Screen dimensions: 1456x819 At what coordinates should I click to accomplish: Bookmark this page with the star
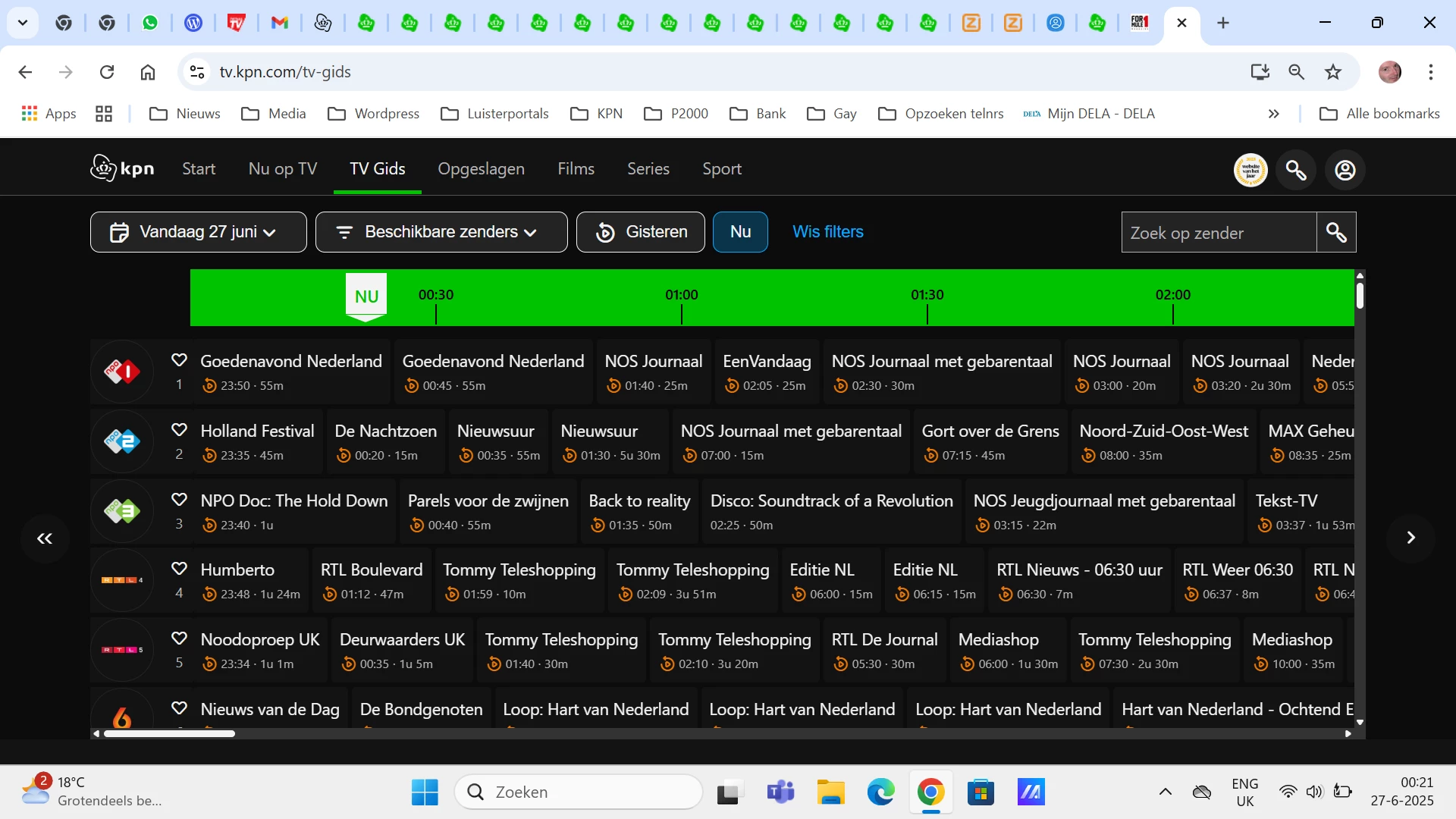pos(1333,72)
